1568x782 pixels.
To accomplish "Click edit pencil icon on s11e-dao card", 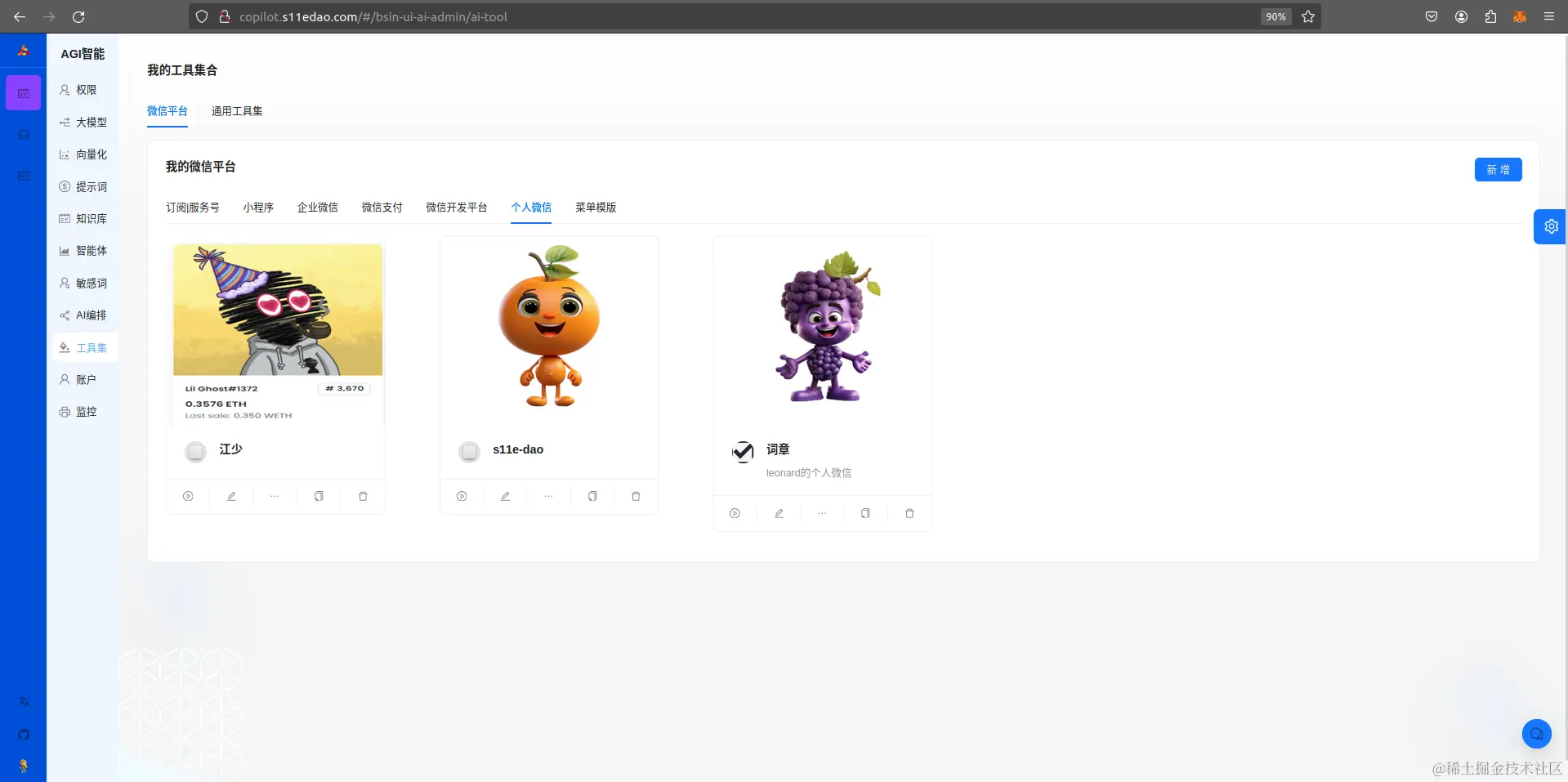I will pyautogui.click(x=505, y=496).
